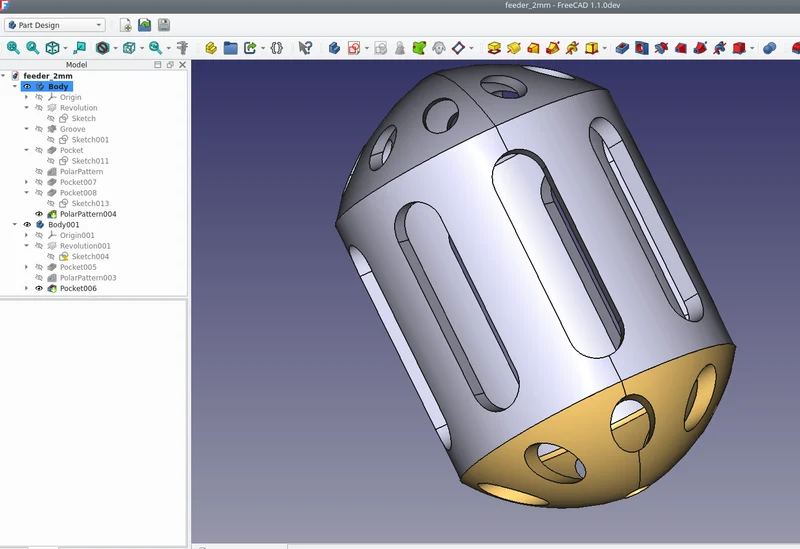Select the Additive loft tool
Viewport: 800px width, 549px height.
pos(533,48)
